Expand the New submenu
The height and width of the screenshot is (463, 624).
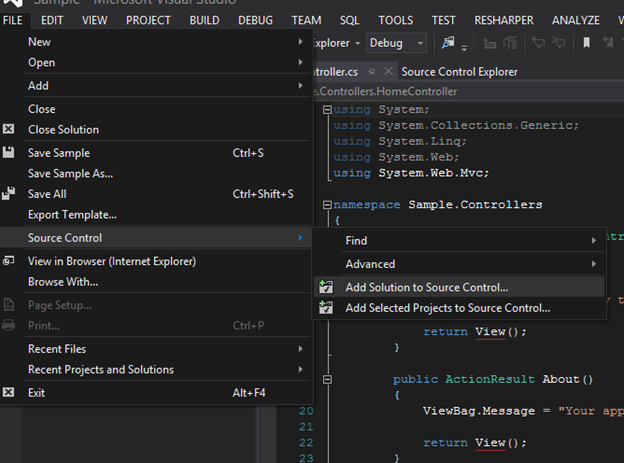point(300,41)
